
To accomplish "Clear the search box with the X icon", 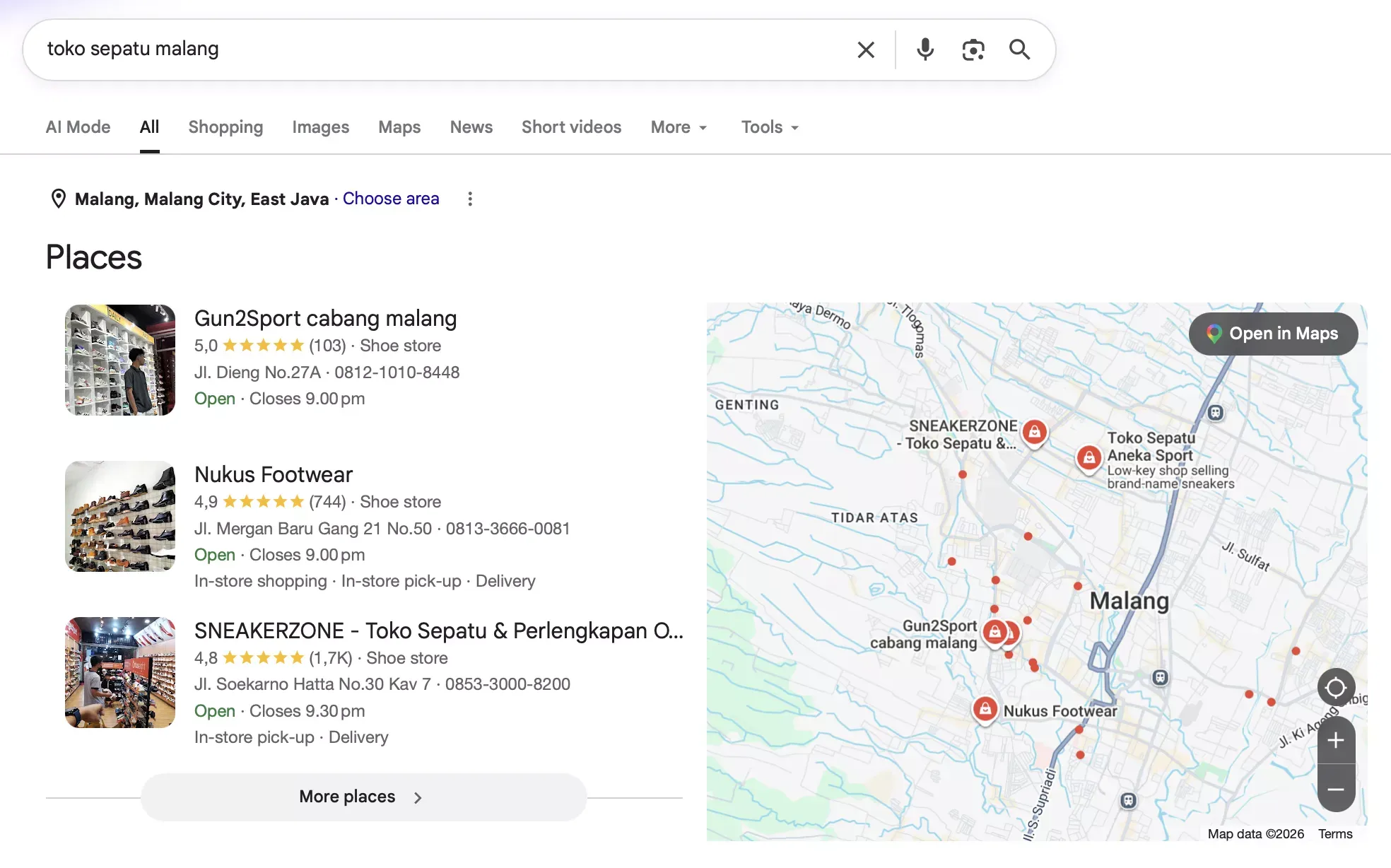I will click(x=866, y=49).
